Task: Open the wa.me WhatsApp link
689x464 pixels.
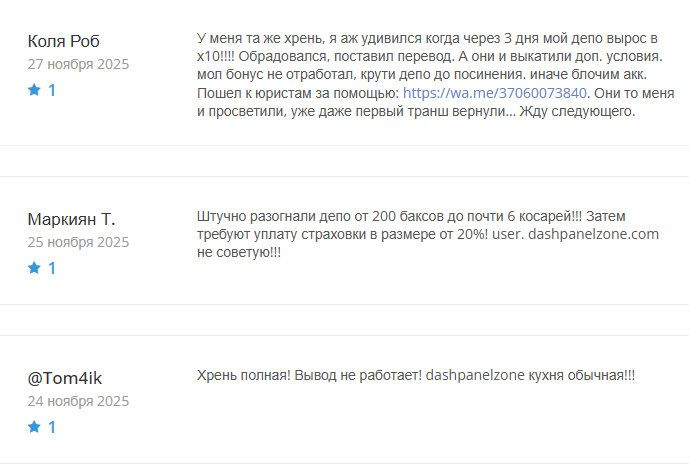Action: coord(496,93)
